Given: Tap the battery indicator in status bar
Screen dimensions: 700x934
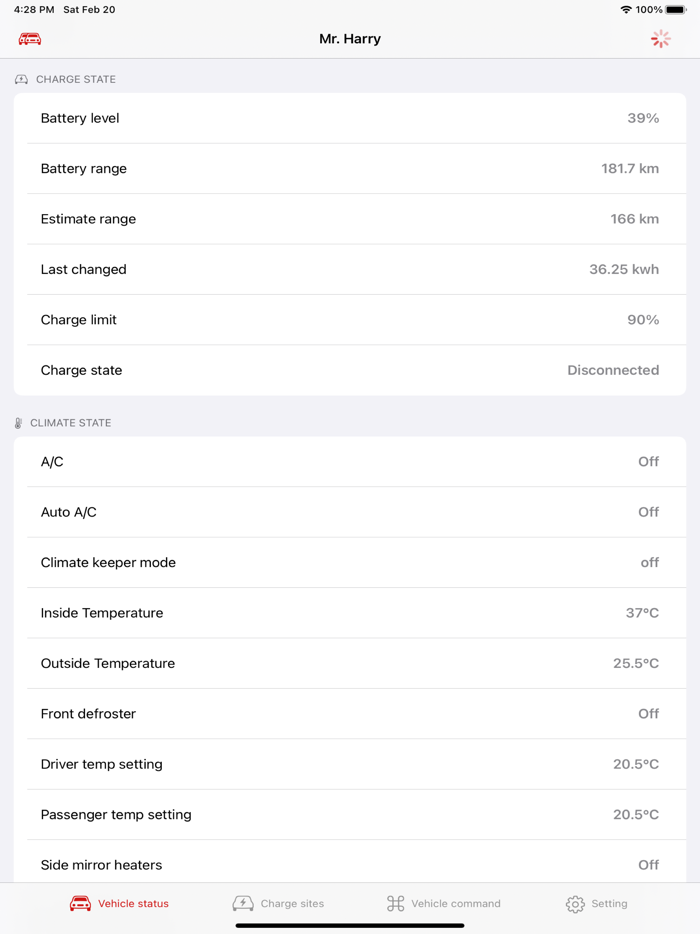Looking at the screenshot, I should 676,10.
